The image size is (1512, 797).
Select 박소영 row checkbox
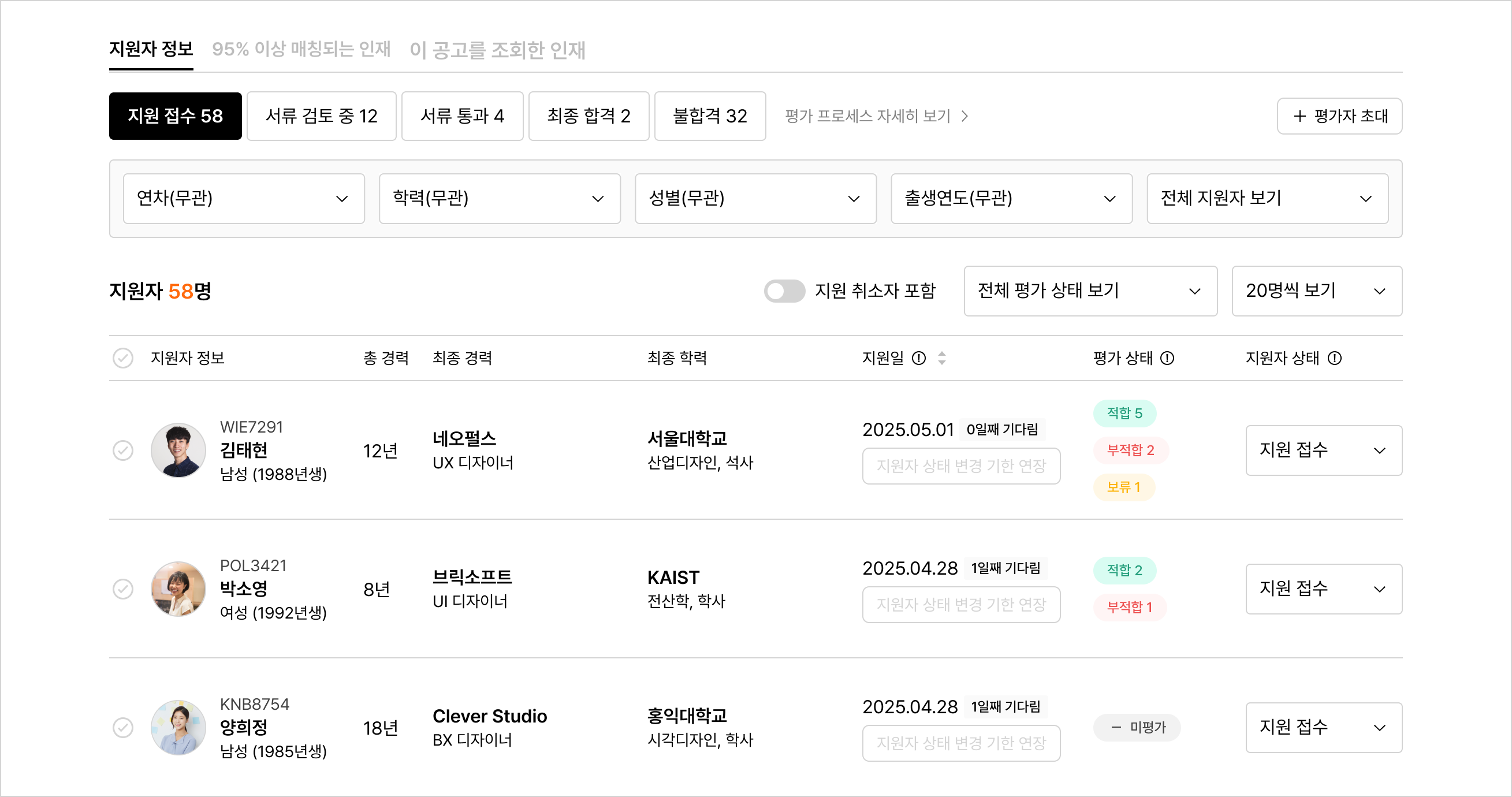pyautogui.click(x=122, y=589)
